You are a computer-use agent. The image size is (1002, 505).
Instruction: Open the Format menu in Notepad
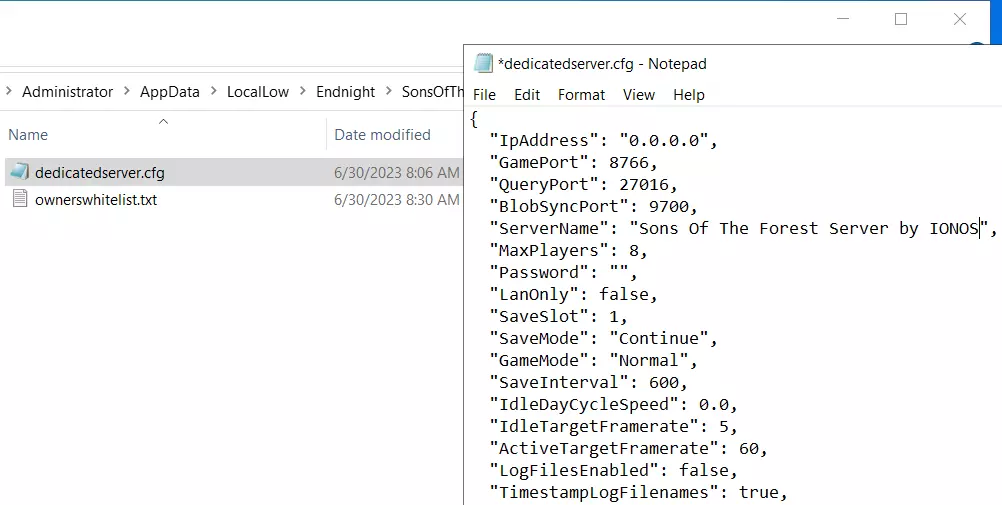(581, 95)
